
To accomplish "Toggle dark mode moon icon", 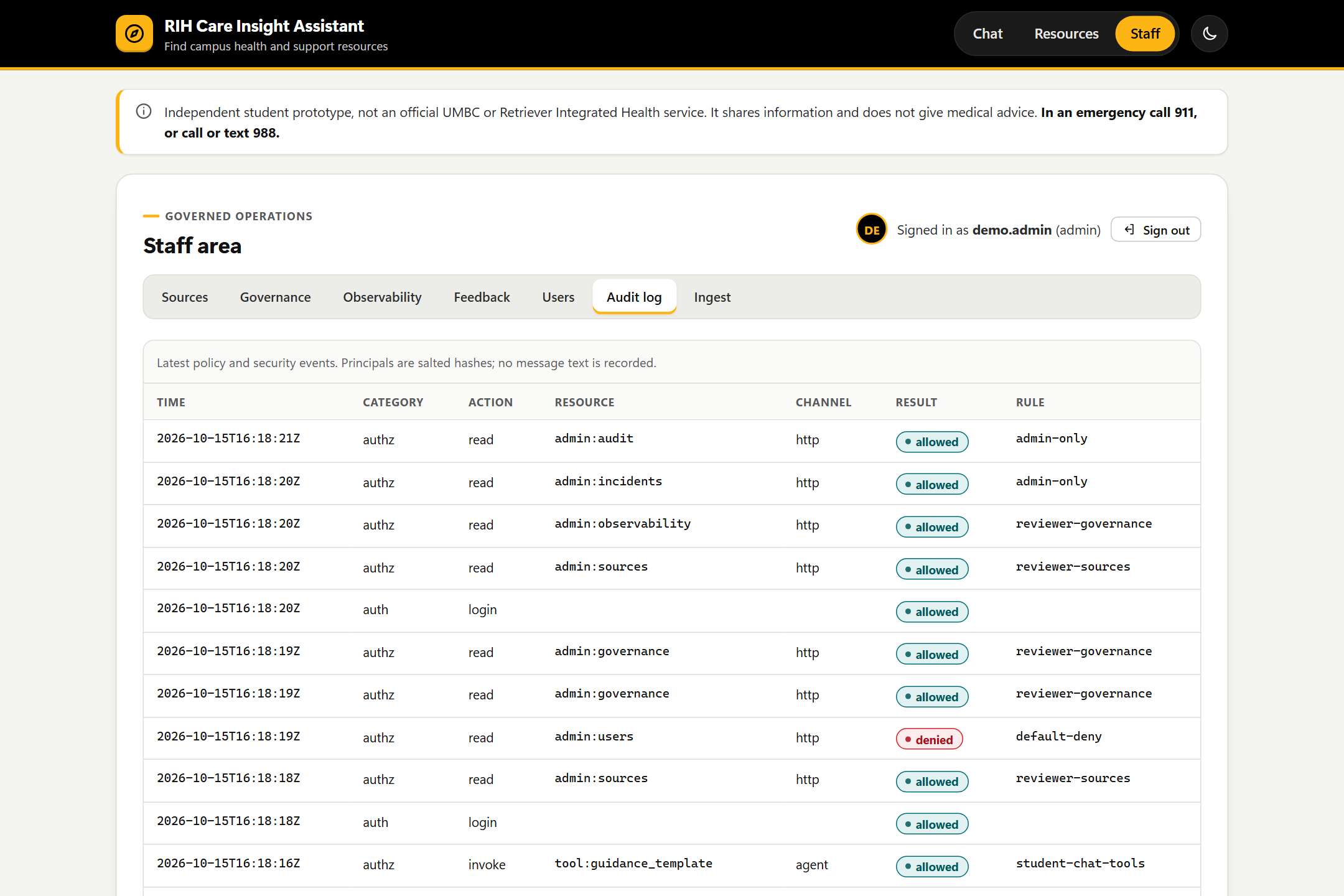I will click(x=1209, y=34).
